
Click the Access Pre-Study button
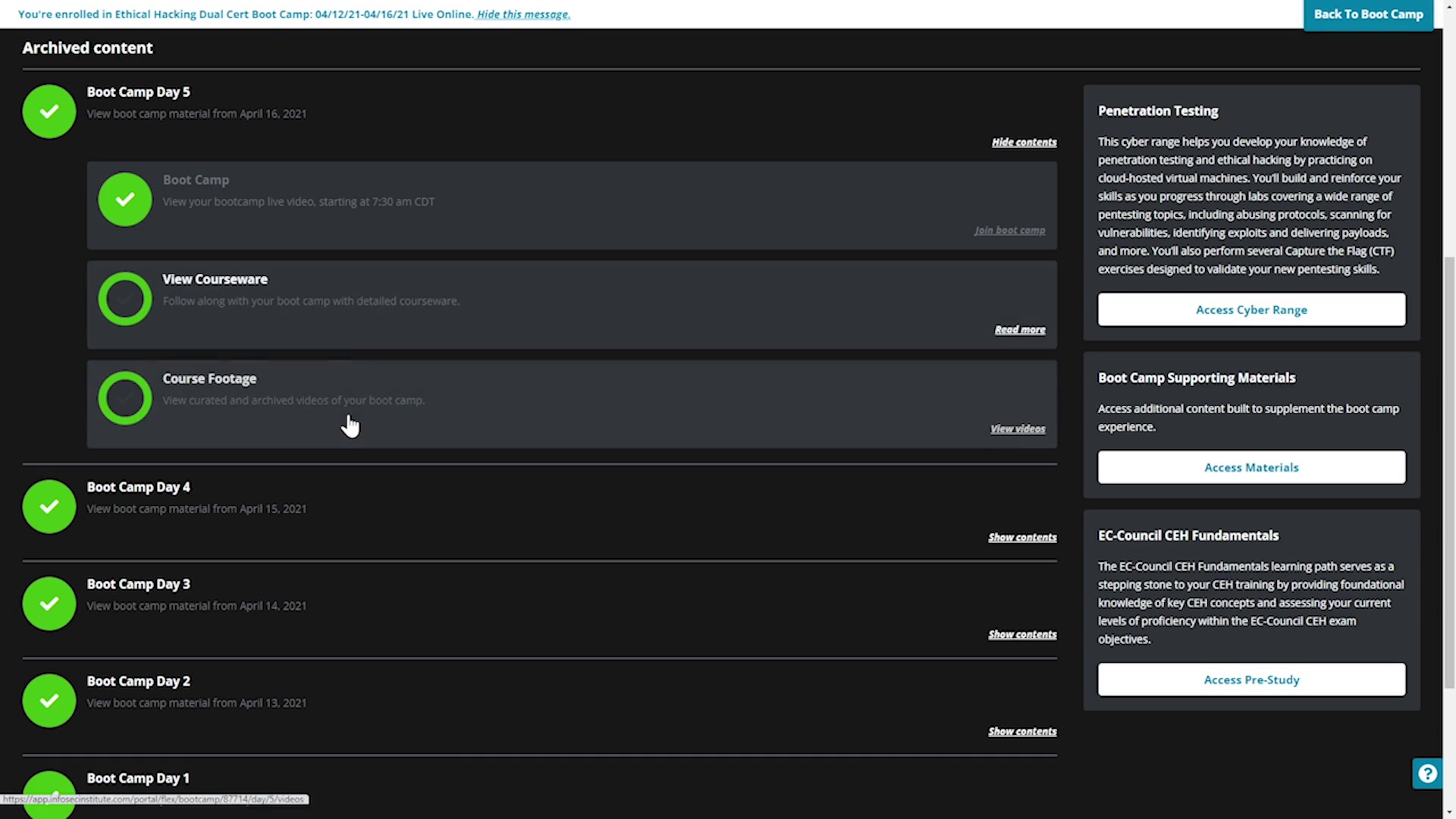click(x=1251, y=679)
